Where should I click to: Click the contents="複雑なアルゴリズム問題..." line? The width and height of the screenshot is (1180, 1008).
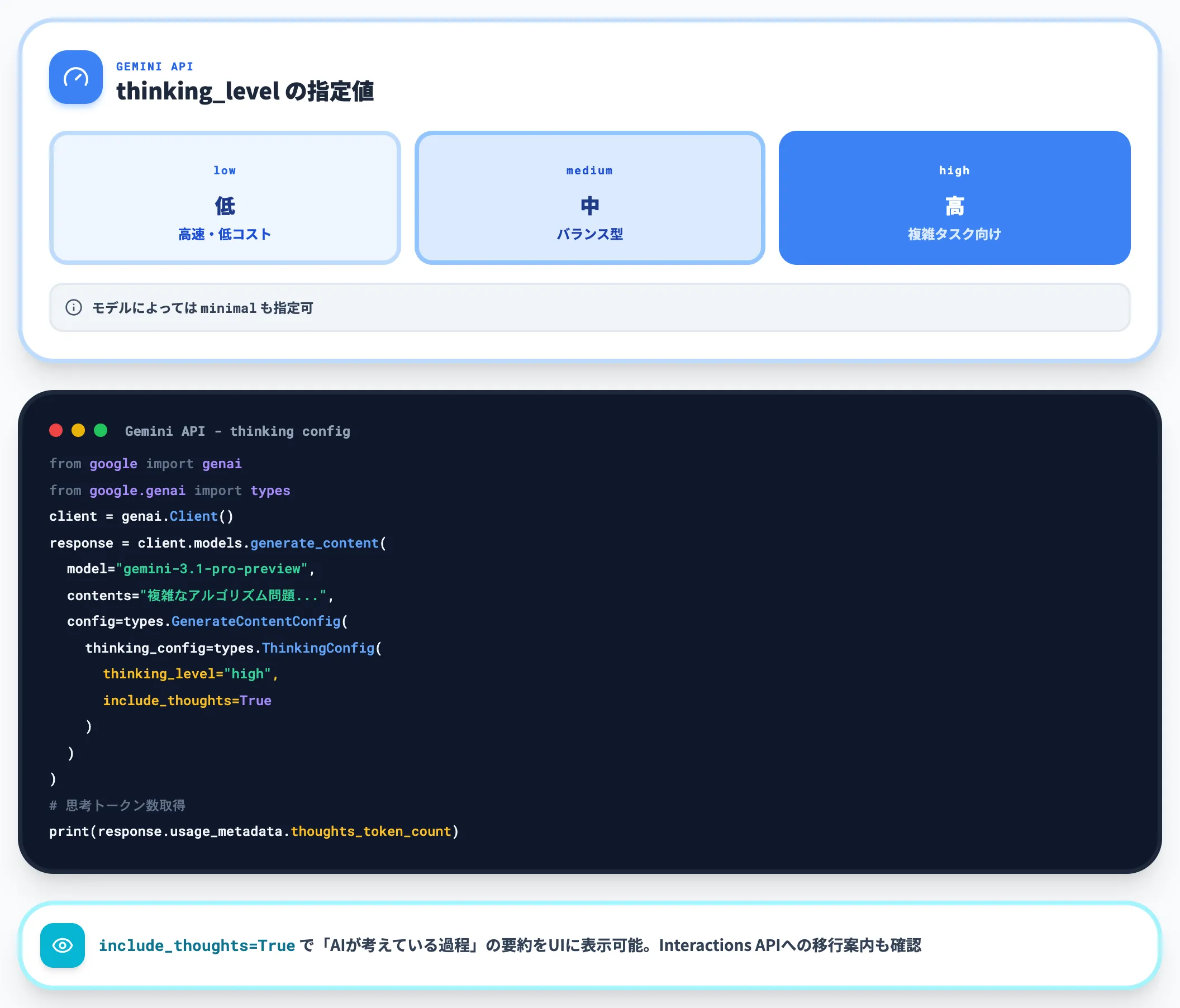click(201, 596)
